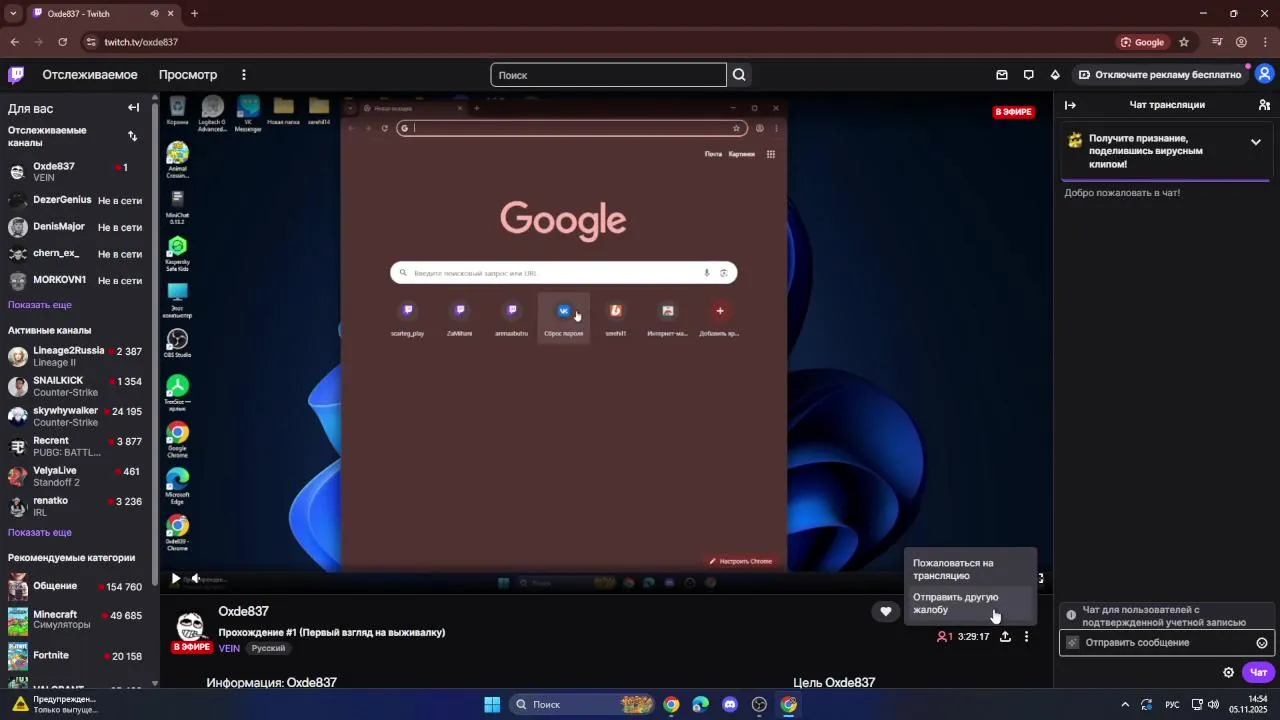Open Minecraft category in sidebar
The height and width of the screenshot is (720, 1280).
point(78,620)
